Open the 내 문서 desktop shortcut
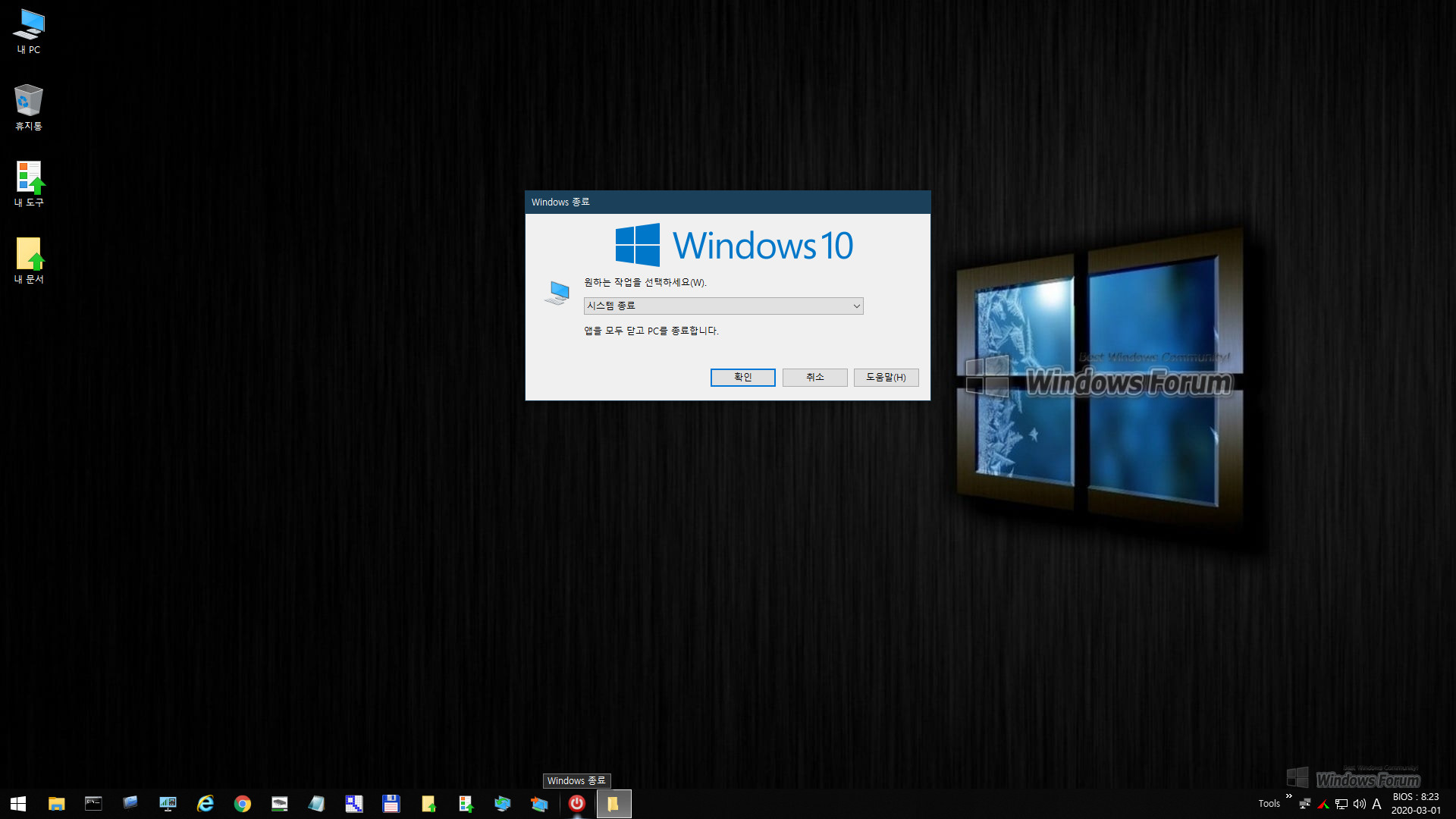The height and width of the screenshot is (819, 1456). click(x=29, y=260)
